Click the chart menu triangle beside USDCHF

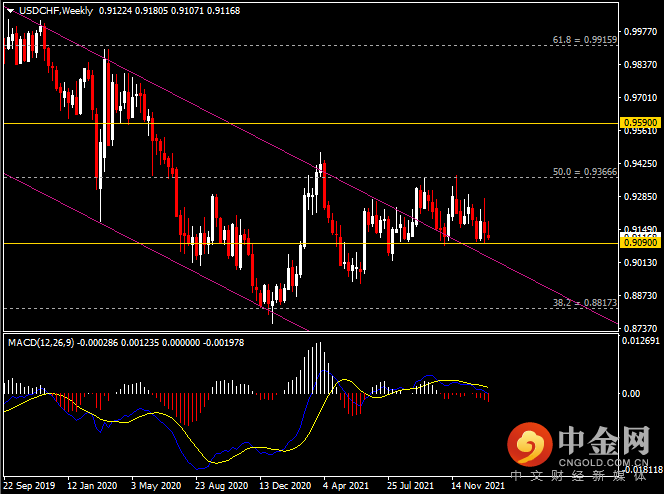click(11, 11)
